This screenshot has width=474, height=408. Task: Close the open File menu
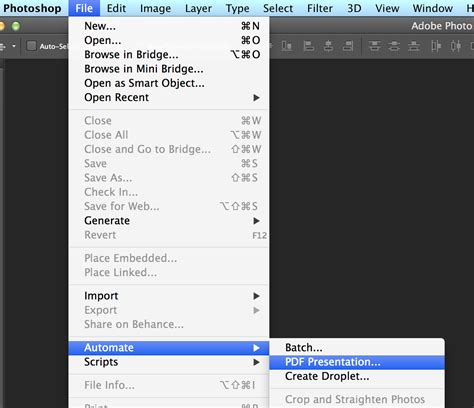84,8
